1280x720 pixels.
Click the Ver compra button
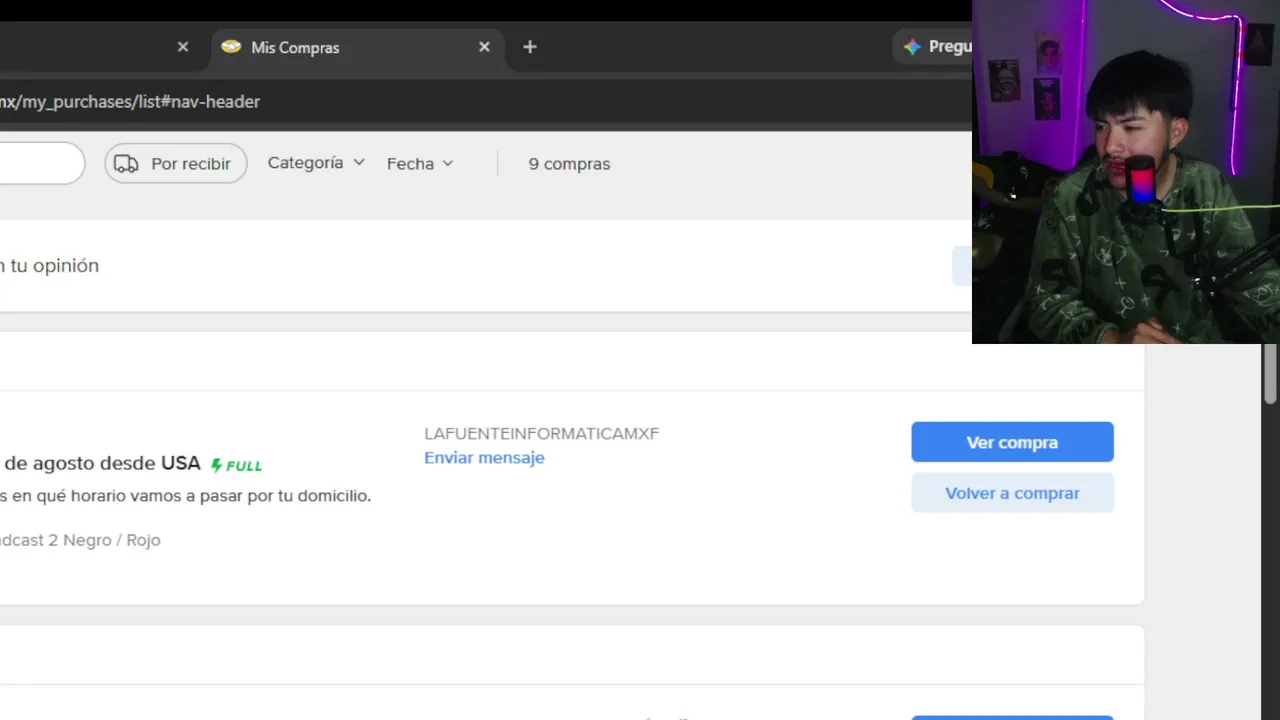pyautogui.click(x=1012, y=442)
